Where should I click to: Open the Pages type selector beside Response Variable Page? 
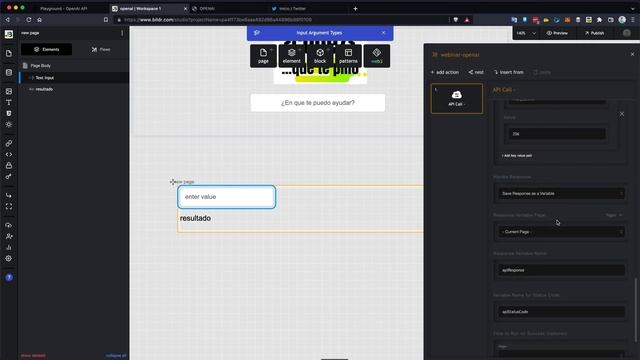[x=613, y=215]
